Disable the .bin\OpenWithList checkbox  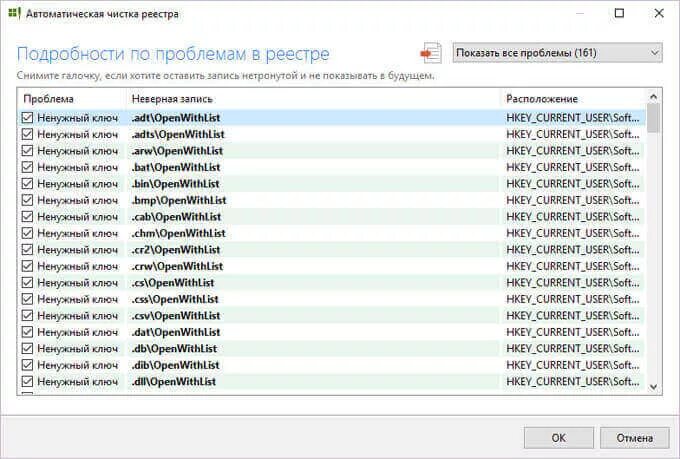[27, 184]
